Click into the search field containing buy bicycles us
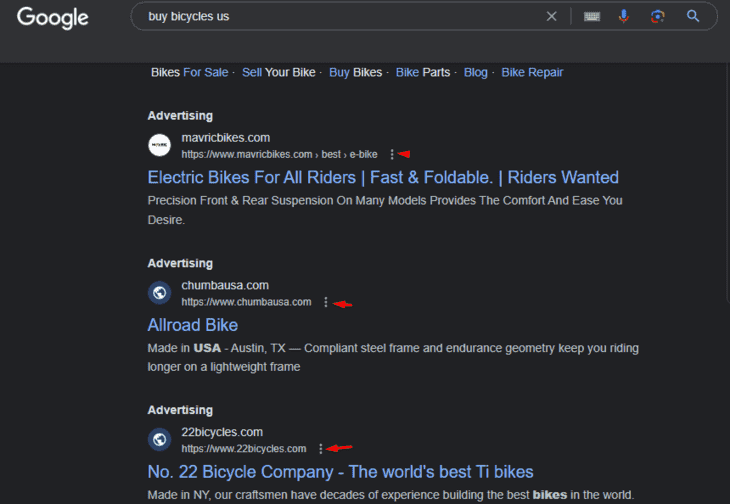The height and width of the screenshot is (504, 730). 340,16
